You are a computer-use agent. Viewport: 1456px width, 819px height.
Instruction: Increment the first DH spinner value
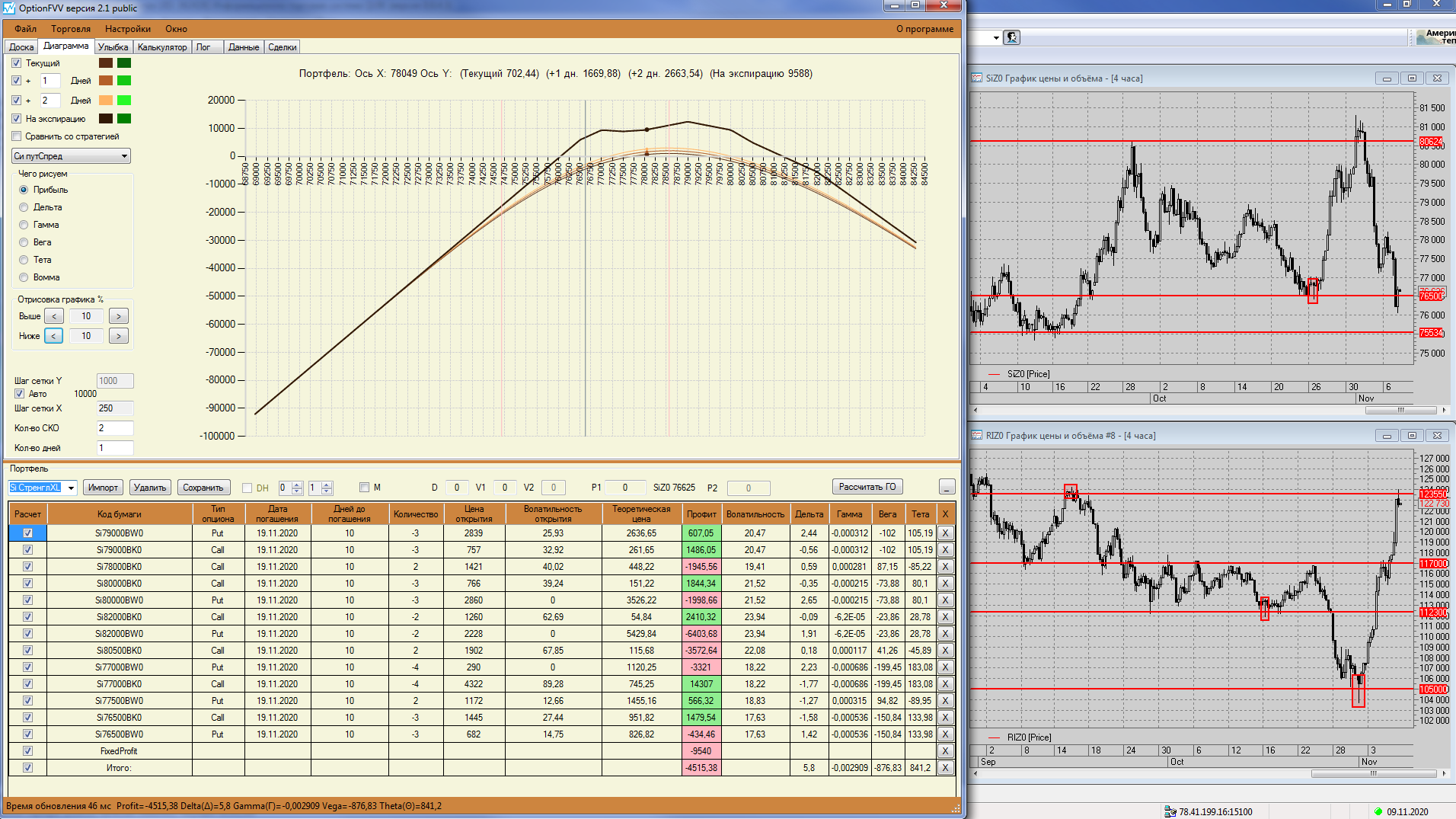pyautogui.click(x=297, y=485)
